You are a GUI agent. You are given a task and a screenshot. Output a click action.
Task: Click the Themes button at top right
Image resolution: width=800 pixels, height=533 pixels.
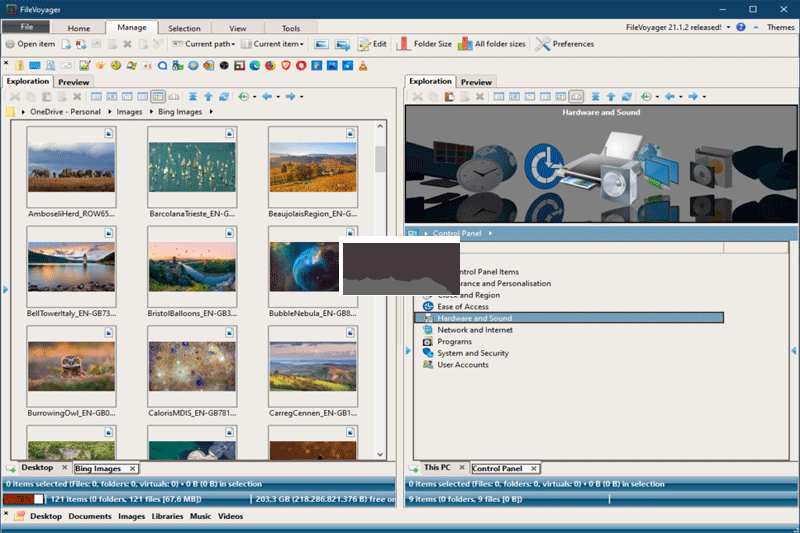coord(780,27)
